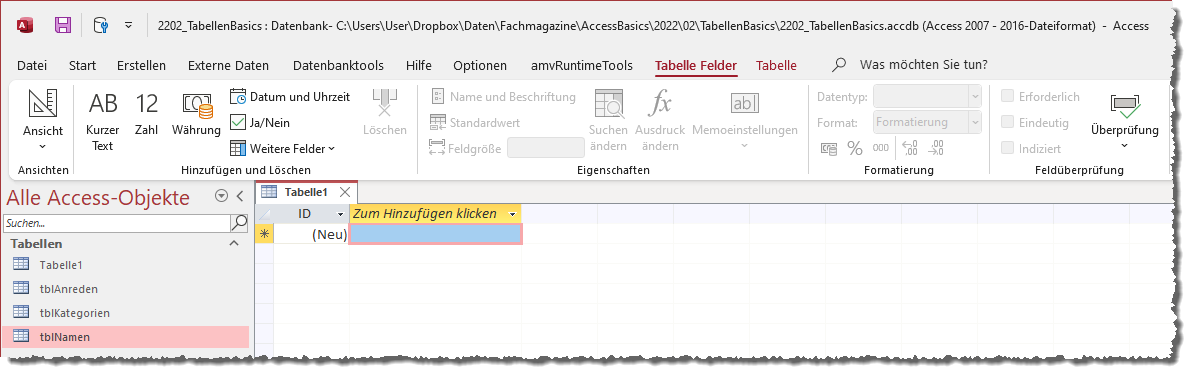Screen dimensions: 1192x377
Task: Open Memoeinstellungen dropdown
Action: click(744, 120)
